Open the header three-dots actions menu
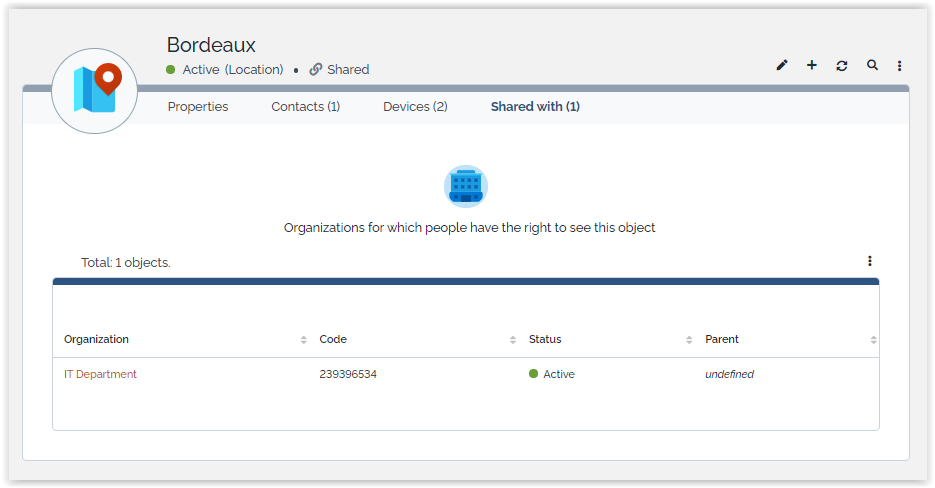This screenshot has width=935, height=488. 900,66
